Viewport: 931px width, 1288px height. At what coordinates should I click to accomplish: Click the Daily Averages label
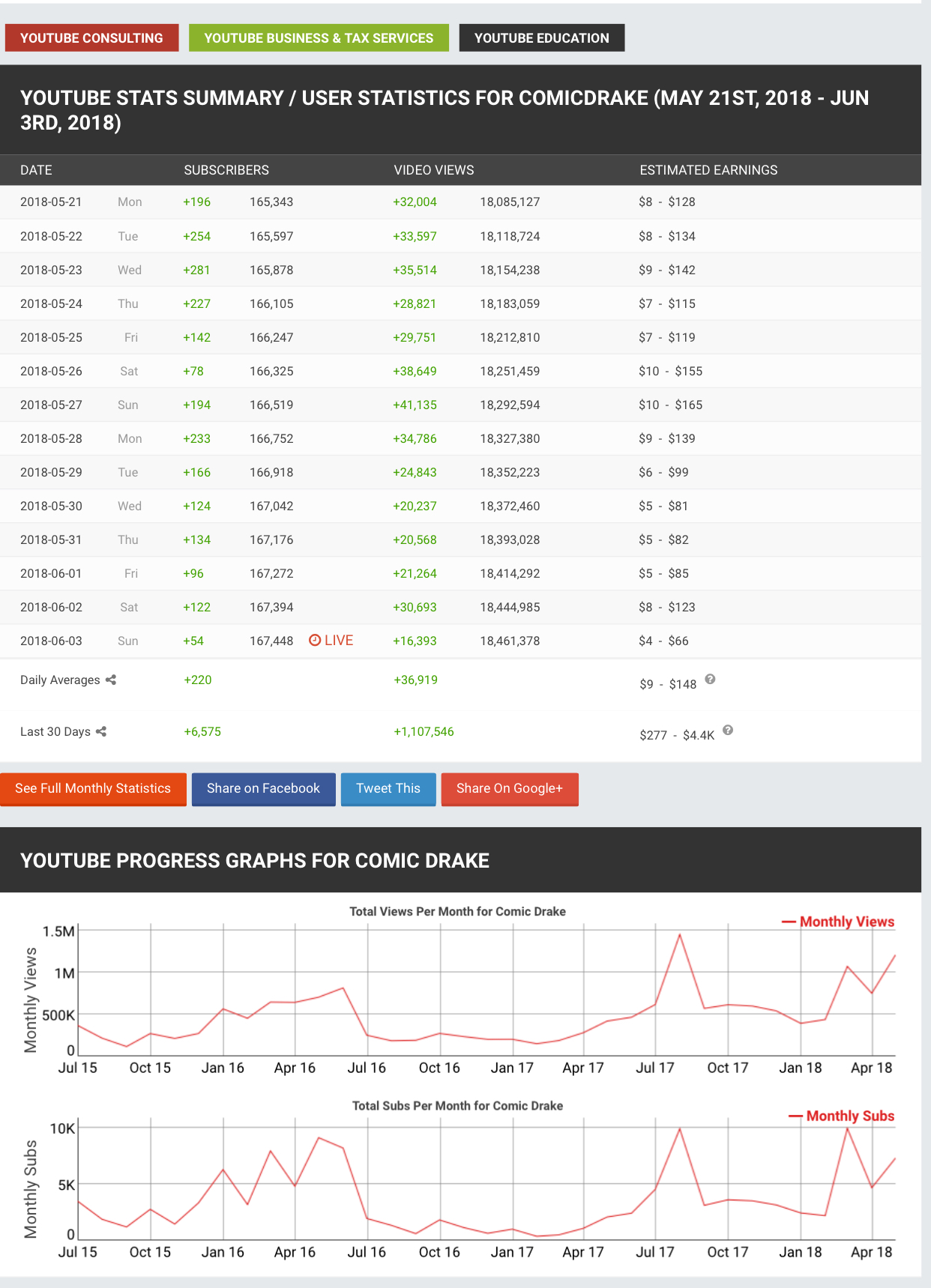(x=60, y=680)
